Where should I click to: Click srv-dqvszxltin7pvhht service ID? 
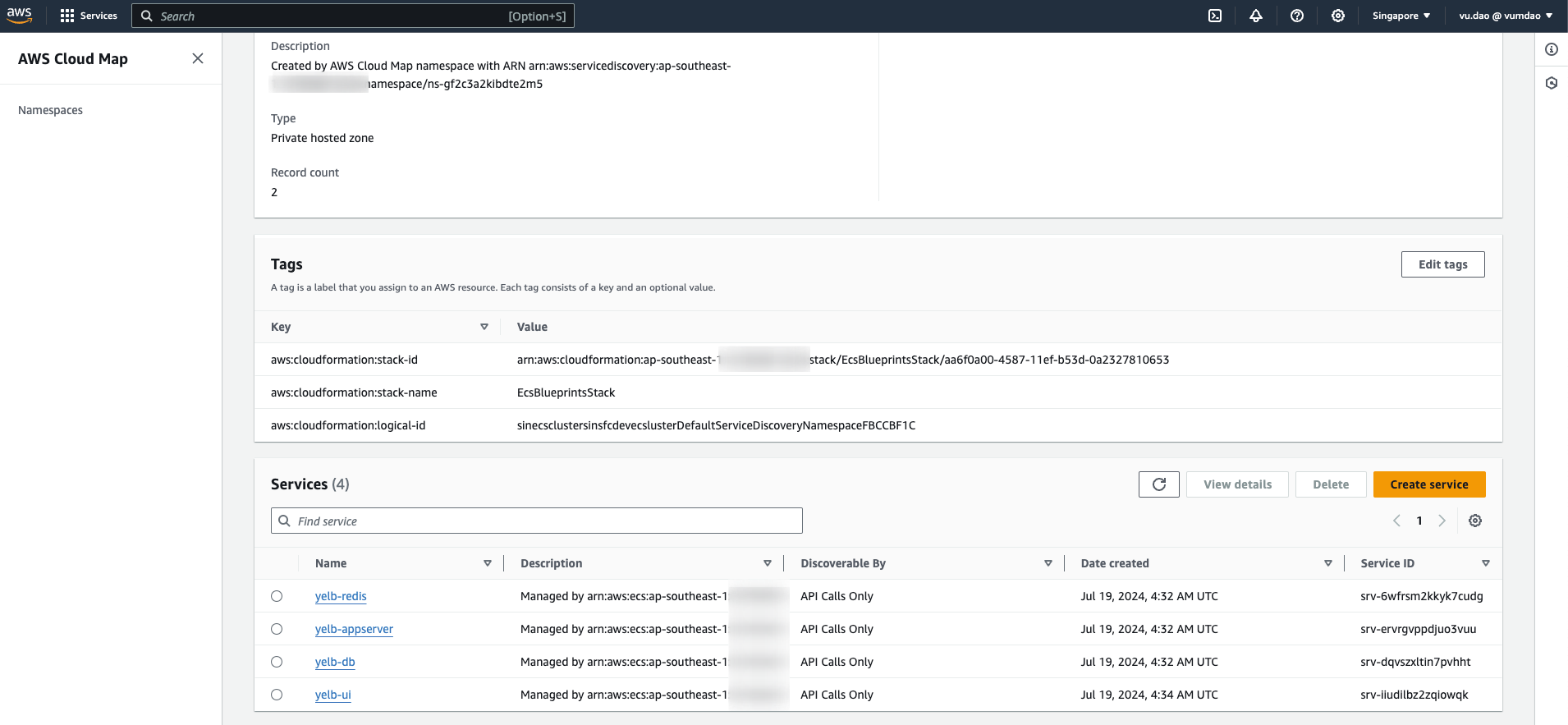1415,662
